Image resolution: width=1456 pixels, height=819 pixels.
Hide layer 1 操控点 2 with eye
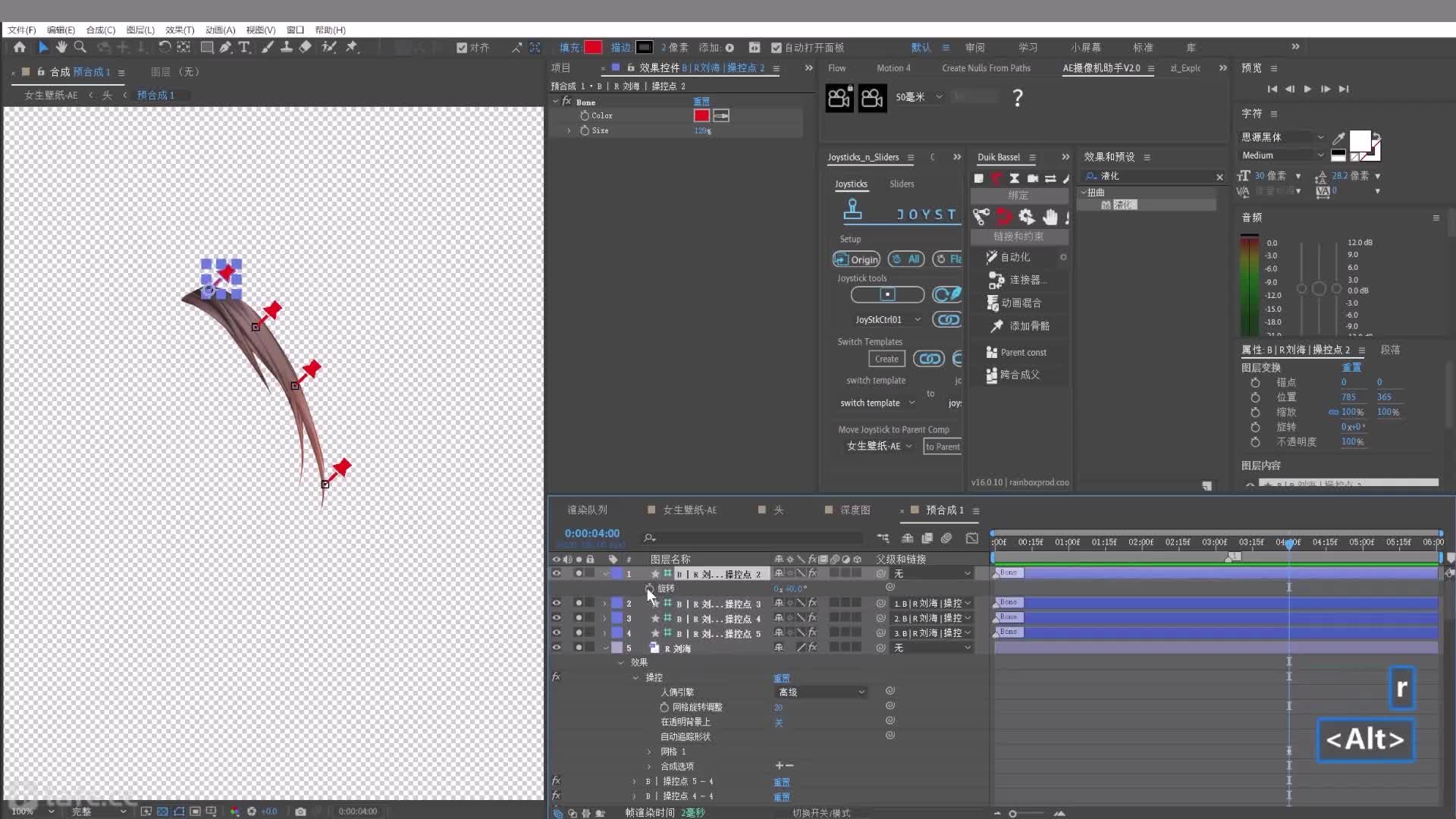[x=557, y=573]
